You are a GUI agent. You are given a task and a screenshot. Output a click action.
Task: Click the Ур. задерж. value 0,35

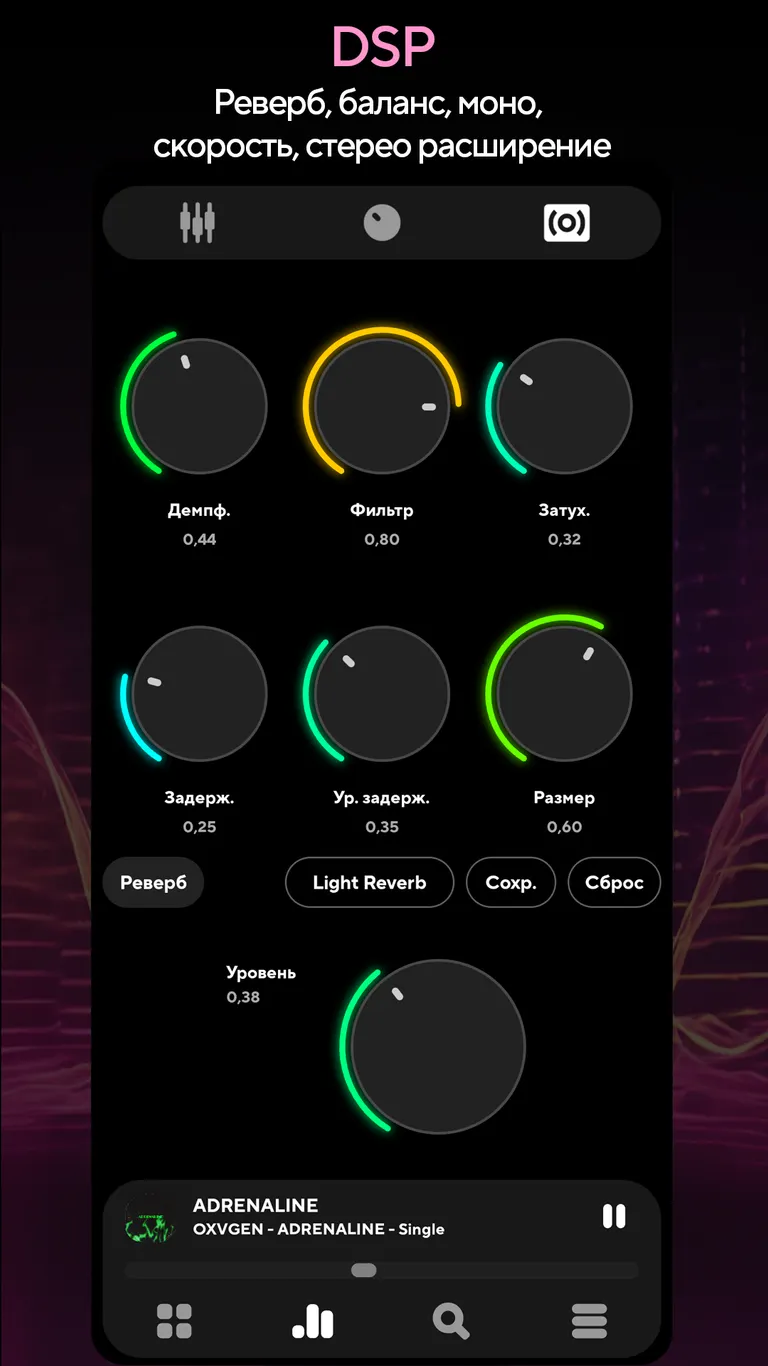click(382, 827)
